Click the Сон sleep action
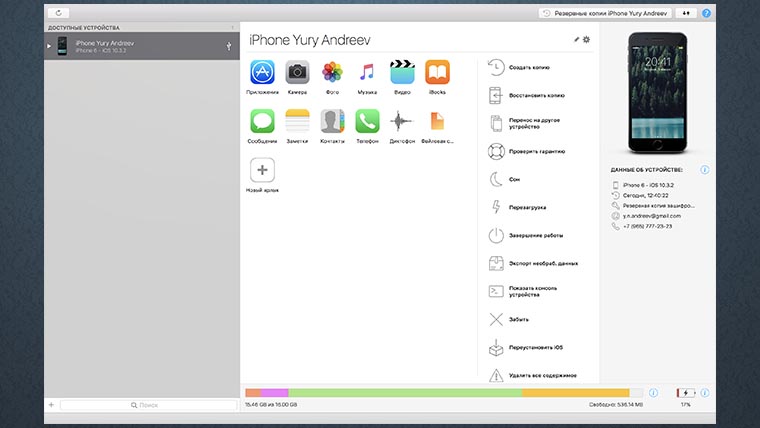The height and width of the screenshot is (428, 760). [x=504, y=179]
